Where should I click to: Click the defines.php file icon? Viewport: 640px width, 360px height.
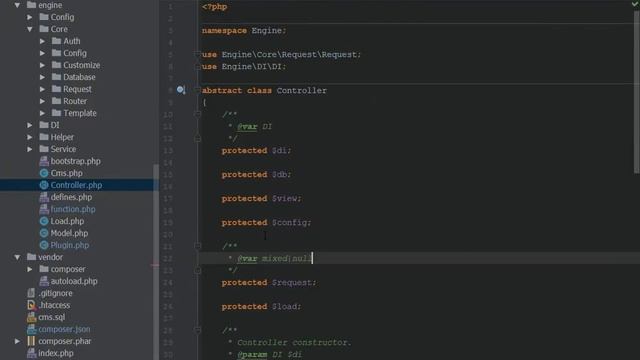pyautogui.click(x=44, y=197)
